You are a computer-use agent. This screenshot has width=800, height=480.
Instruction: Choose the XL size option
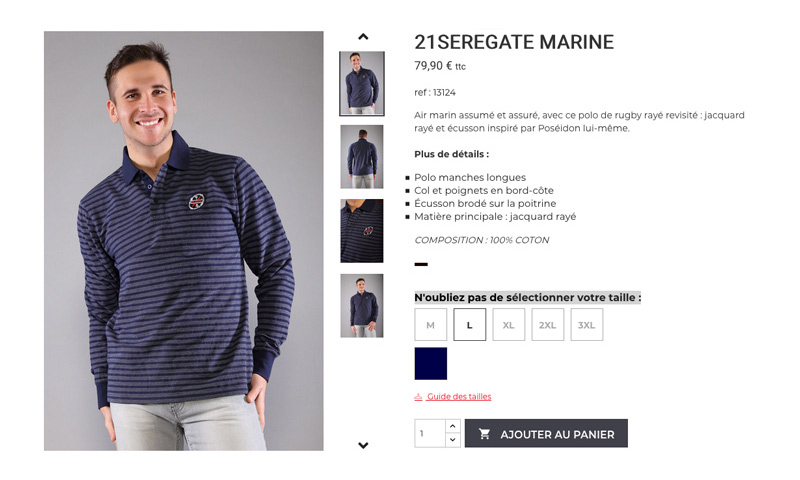(509, 324)
